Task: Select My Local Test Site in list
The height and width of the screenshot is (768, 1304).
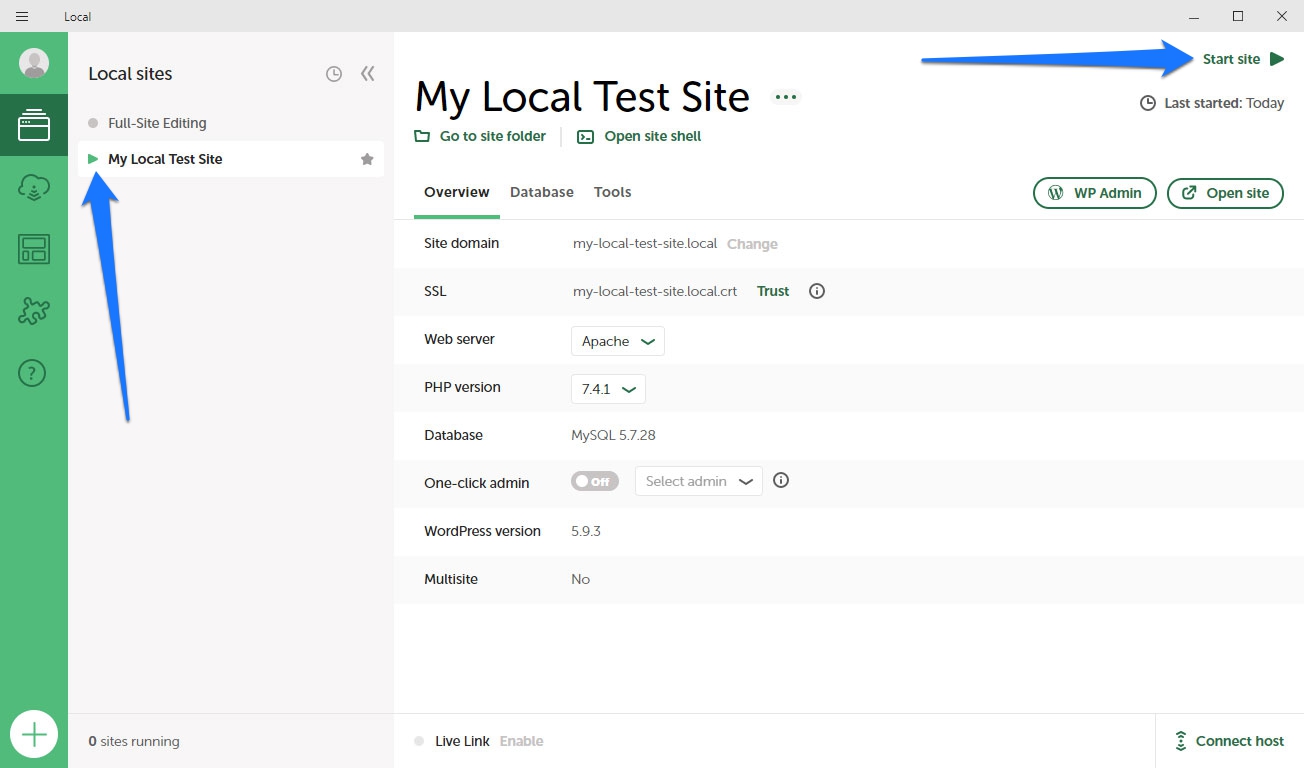Action: click(231, 159)
